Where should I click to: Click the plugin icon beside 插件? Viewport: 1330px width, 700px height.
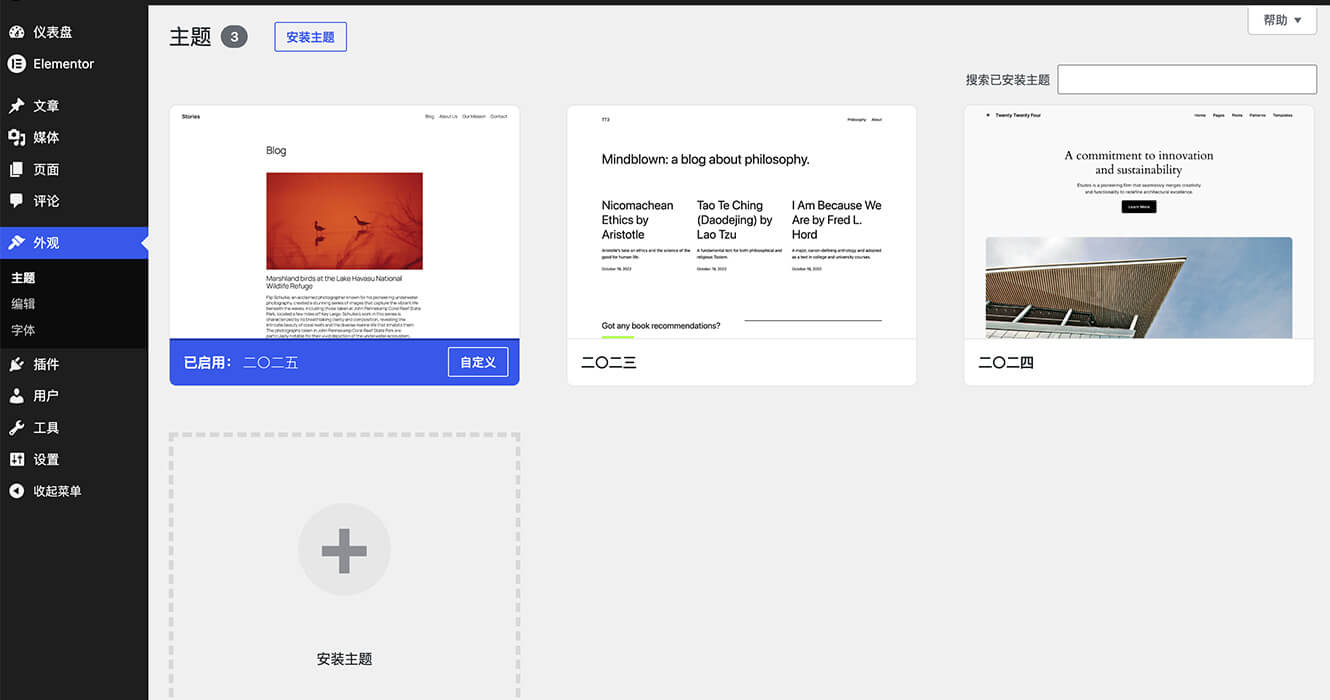click(16, 364)
